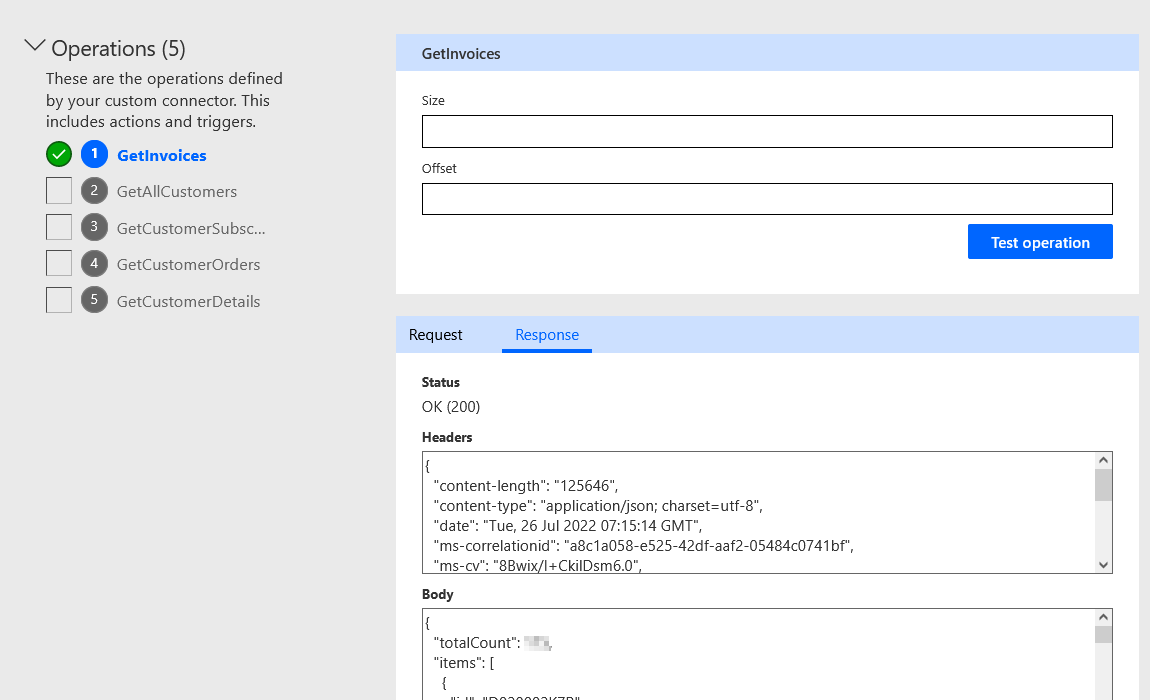Collapse the Operations (5) section

(x=35, y=45)
